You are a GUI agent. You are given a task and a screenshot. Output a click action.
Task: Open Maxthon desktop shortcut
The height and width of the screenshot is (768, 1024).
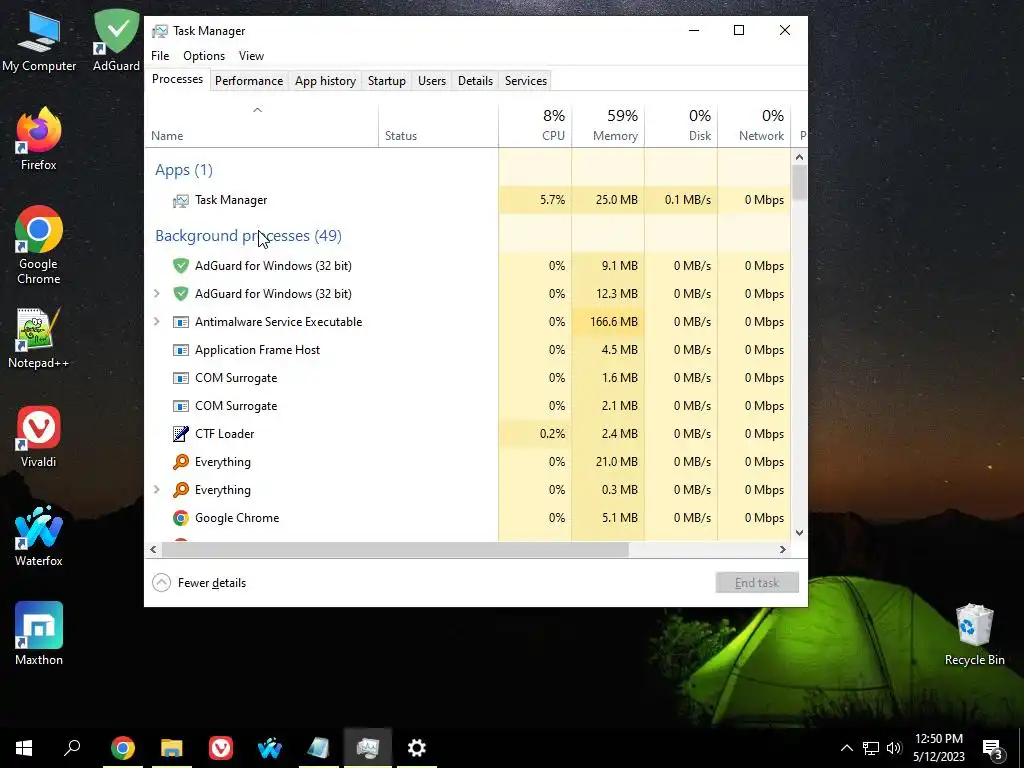pyautogui.click(x=39, y=633)
